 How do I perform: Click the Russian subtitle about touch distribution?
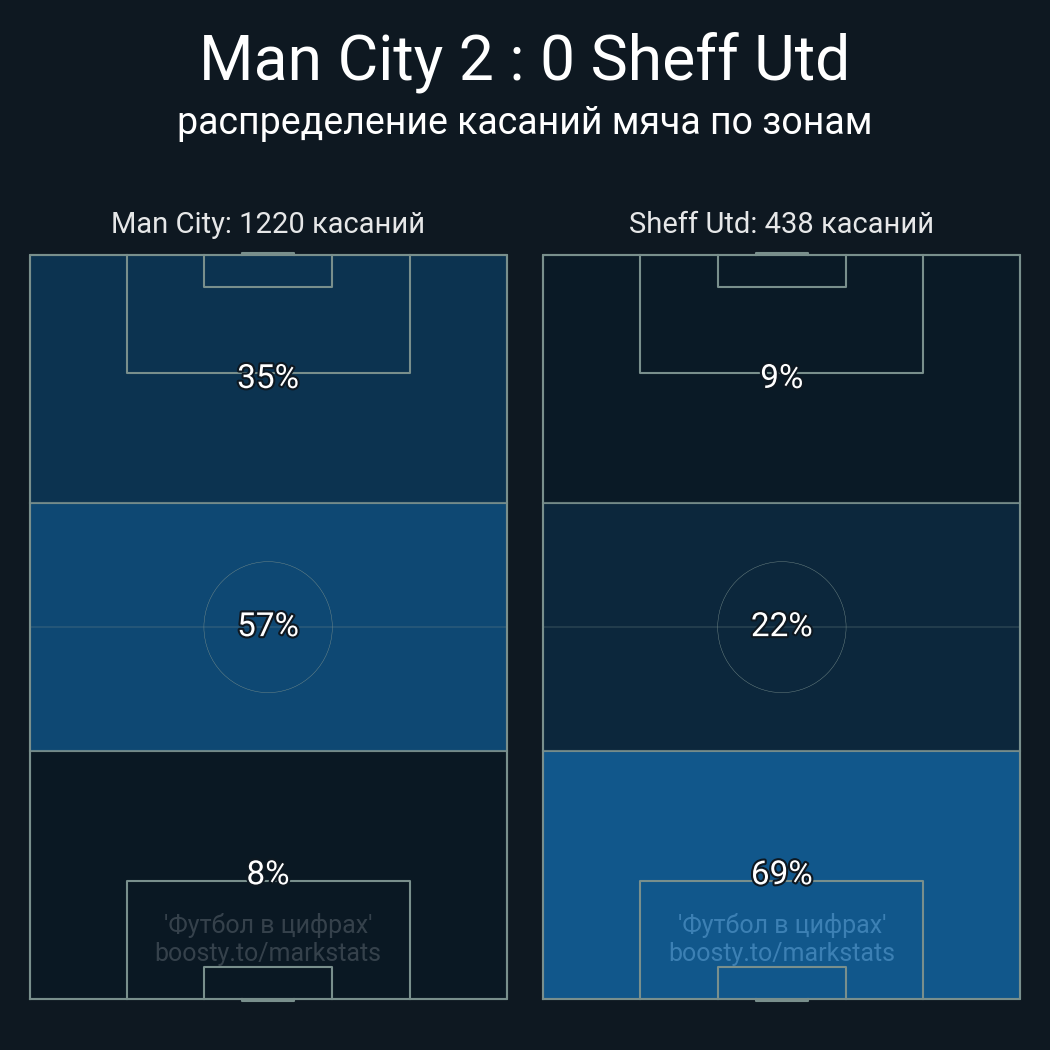[x=524, y=122]
